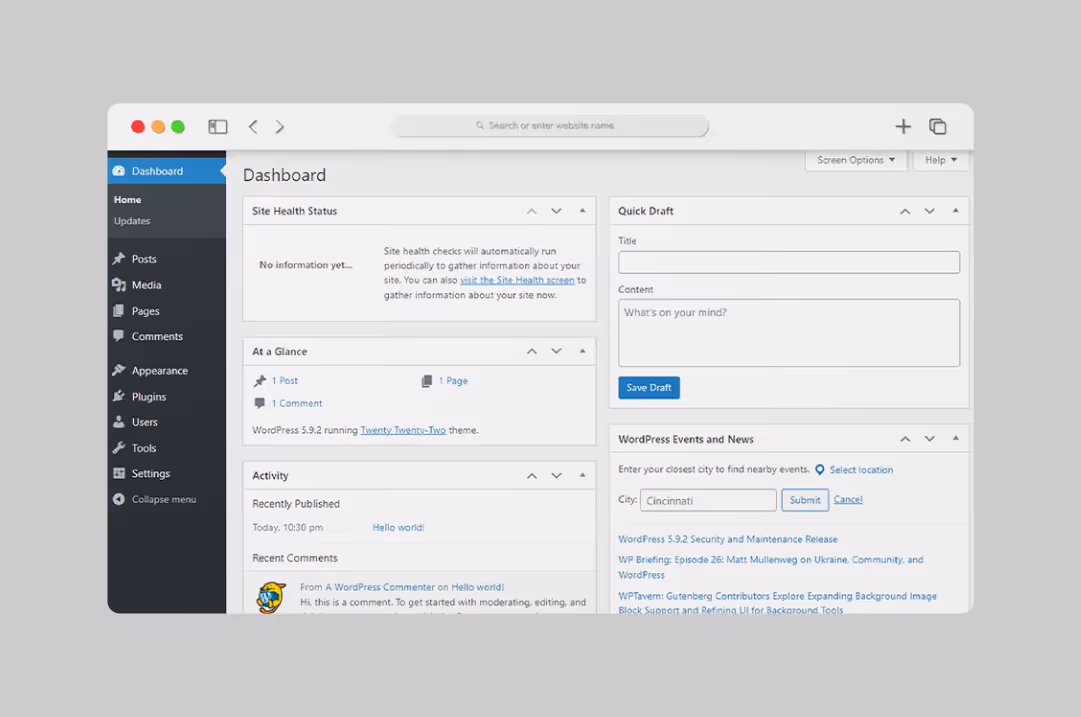
Task: Focus the City input field showing Cincinnati
Action: (708, 501)
